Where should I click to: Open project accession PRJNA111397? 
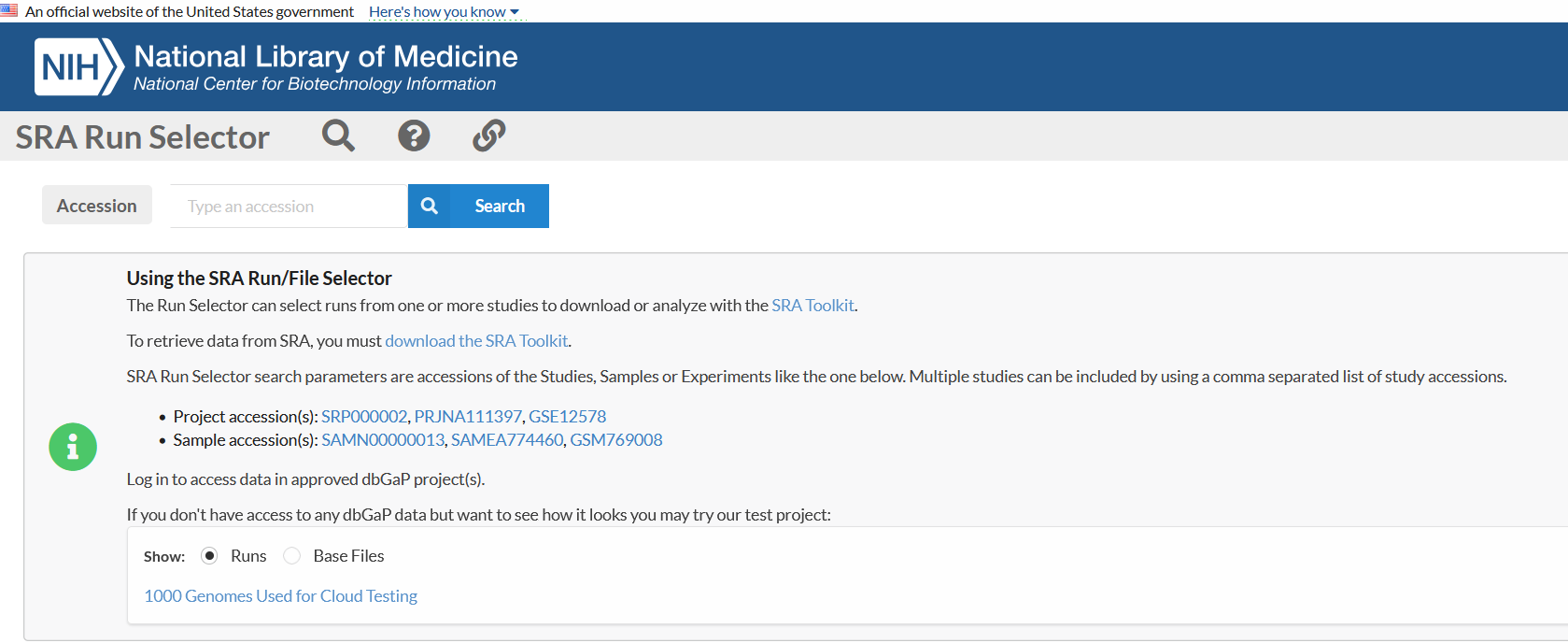tap(468, 417)
